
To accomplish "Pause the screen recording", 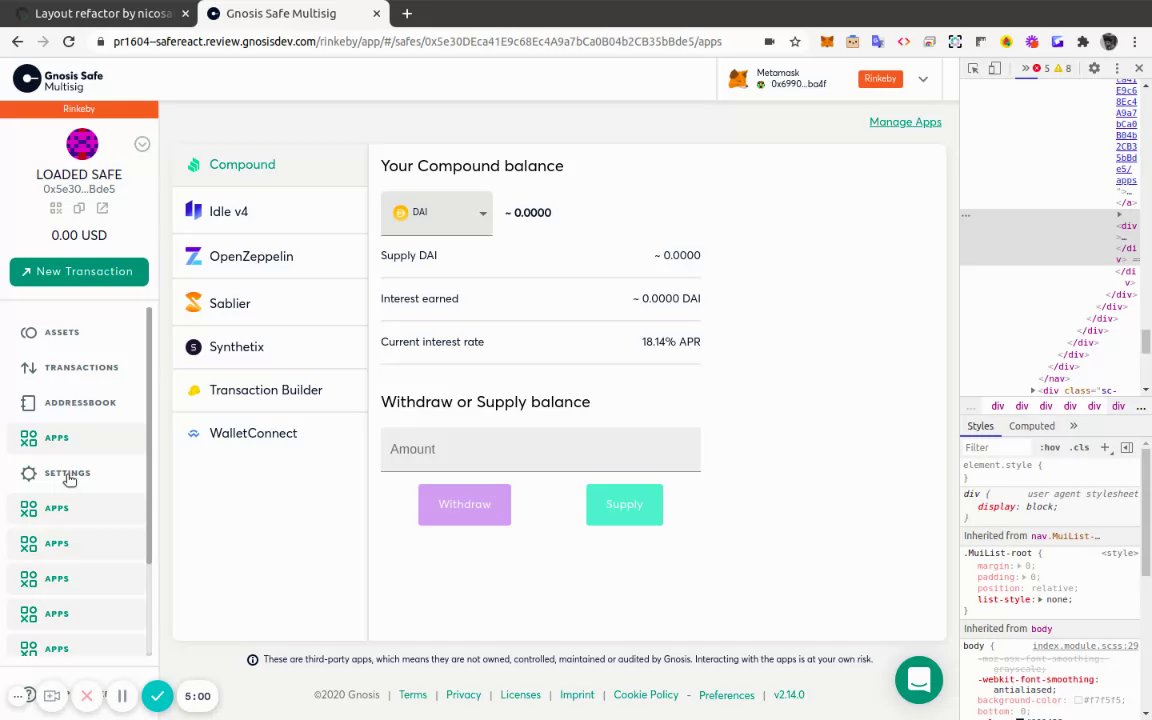I will (122, 696).
